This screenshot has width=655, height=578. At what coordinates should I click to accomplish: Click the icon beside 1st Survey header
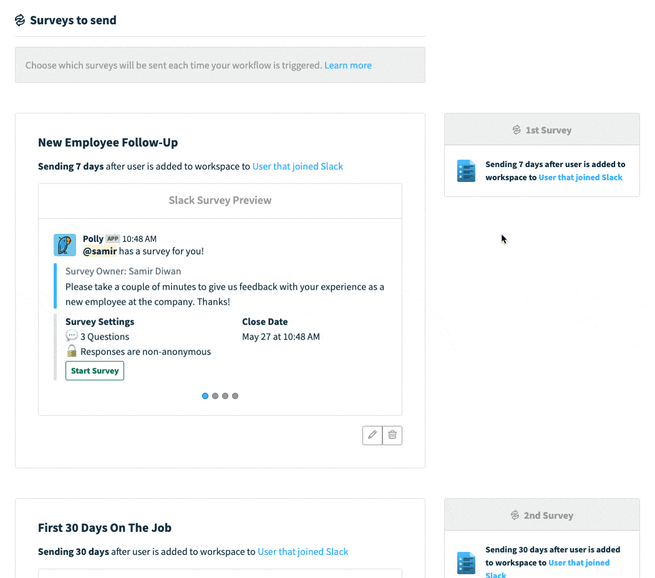click(517, 130)
